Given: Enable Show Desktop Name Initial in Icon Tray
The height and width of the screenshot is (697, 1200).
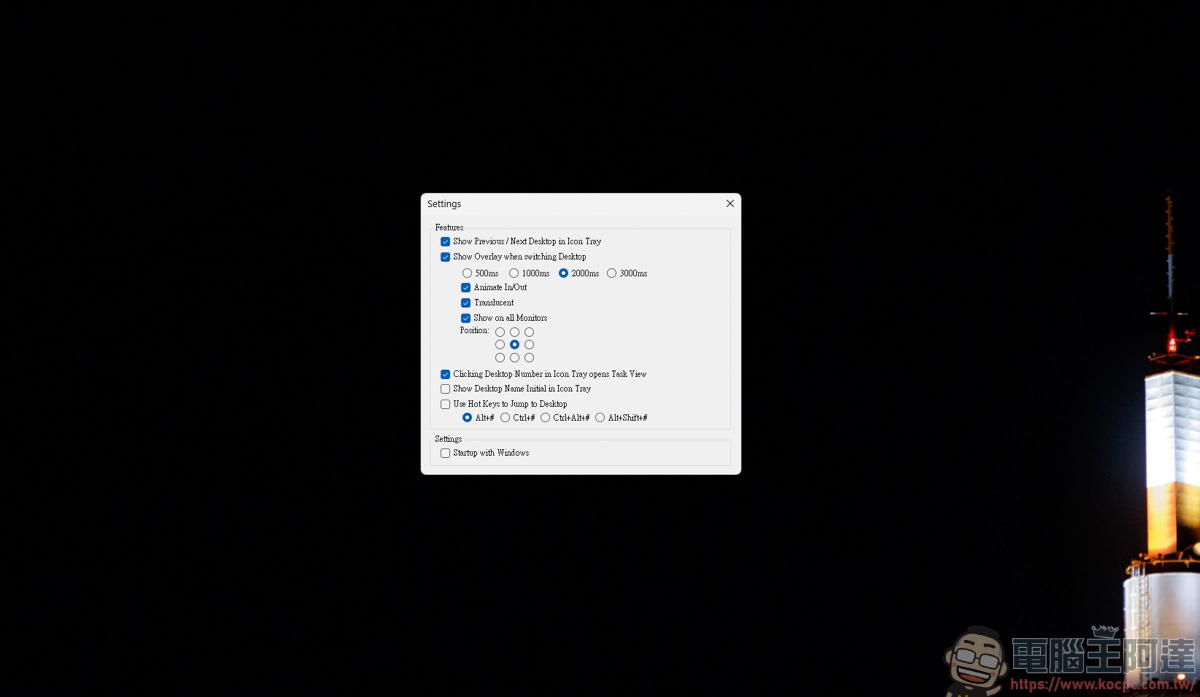Looking at the screenshot, I should pyautogui.click(x=446, y=389).
